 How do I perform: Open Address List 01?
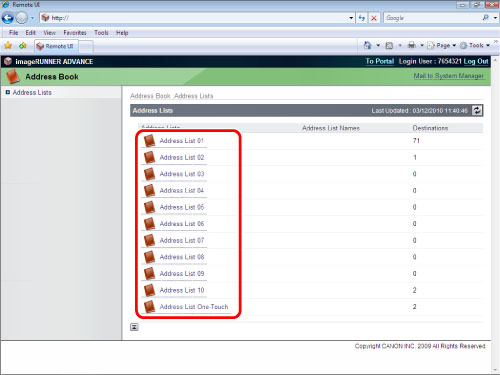pyautogui.click(x=181, y=141)
